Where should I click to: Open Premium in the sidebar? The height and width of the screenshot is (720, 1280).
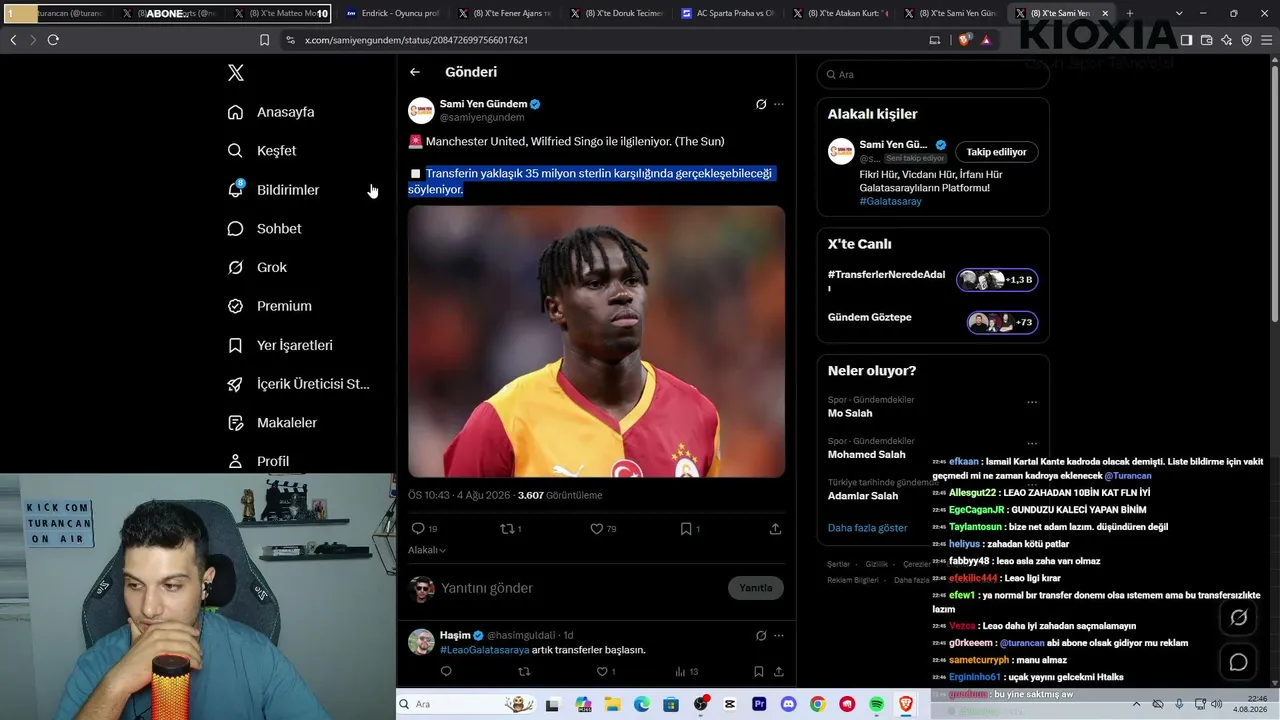coord(269,306)
